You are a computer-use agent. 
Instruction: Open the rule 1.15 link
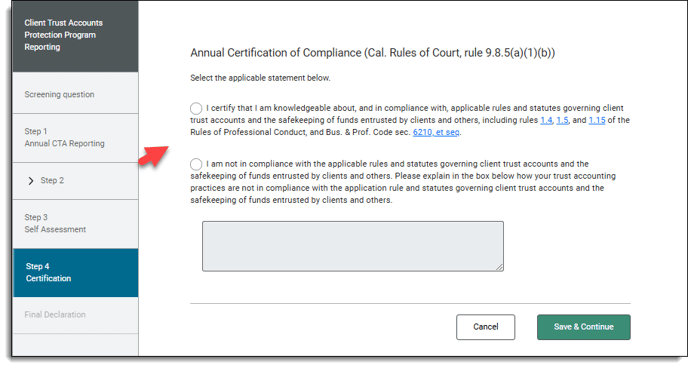tap(597, 120)
